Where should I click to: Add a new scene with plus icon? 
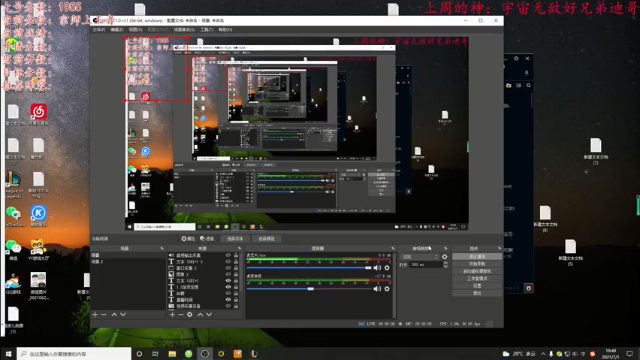click(x=95, y=315)
